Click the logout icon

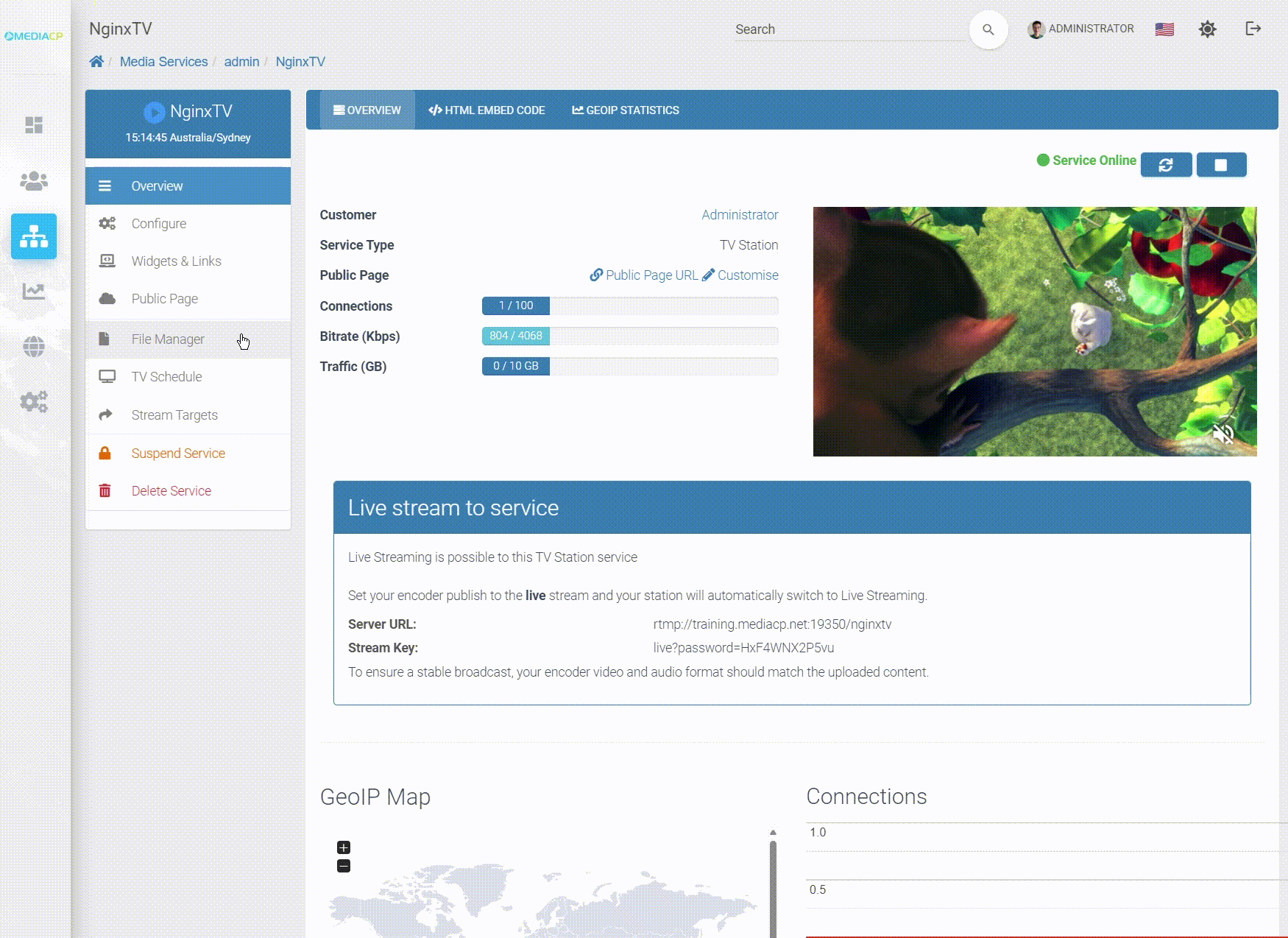click(x=1253, y=29)
